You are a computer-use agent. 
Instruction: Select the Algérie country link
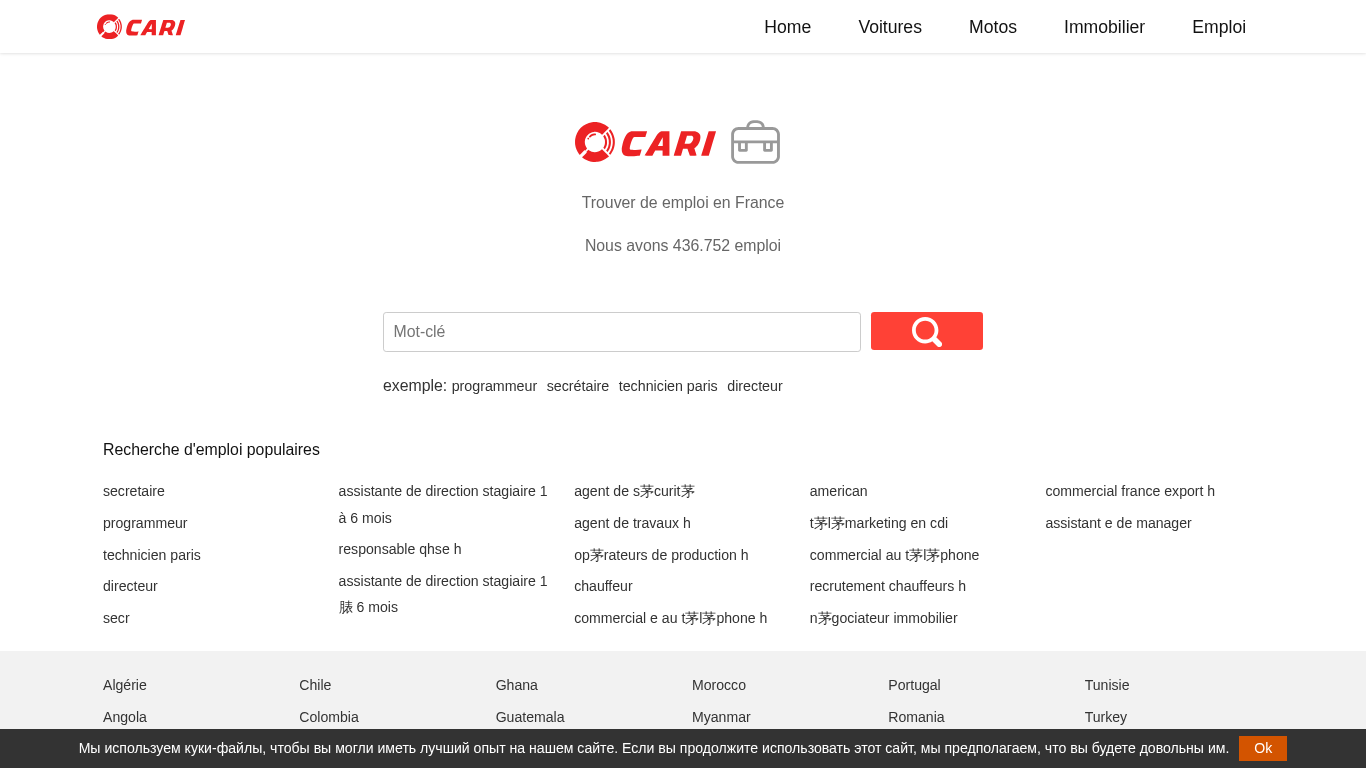click(x=125, y=685)
